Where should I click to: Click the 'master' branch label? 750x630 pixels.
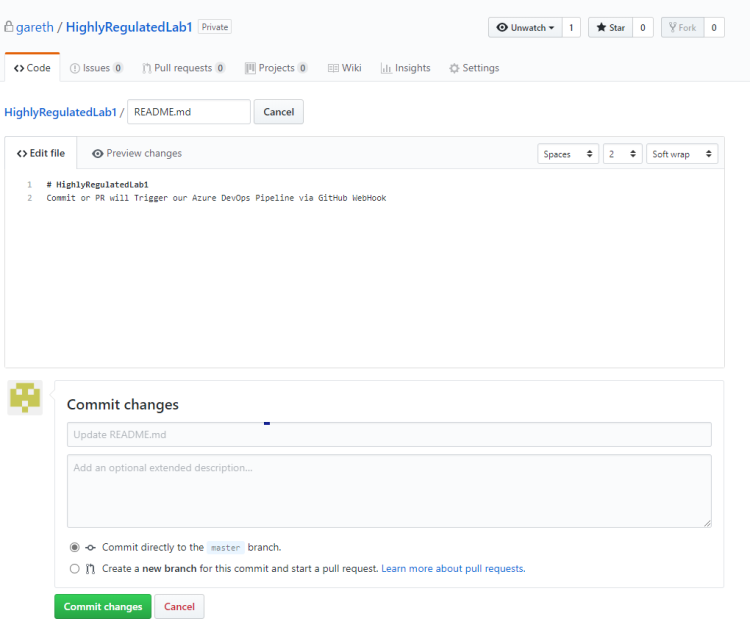[x=225, y=548]
